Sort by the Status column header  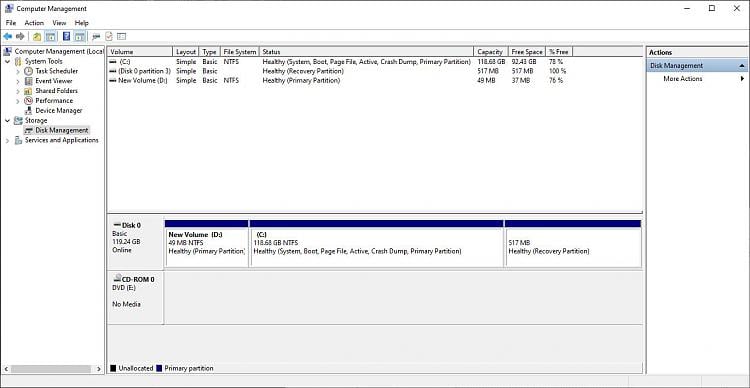(x=366, y=52)
